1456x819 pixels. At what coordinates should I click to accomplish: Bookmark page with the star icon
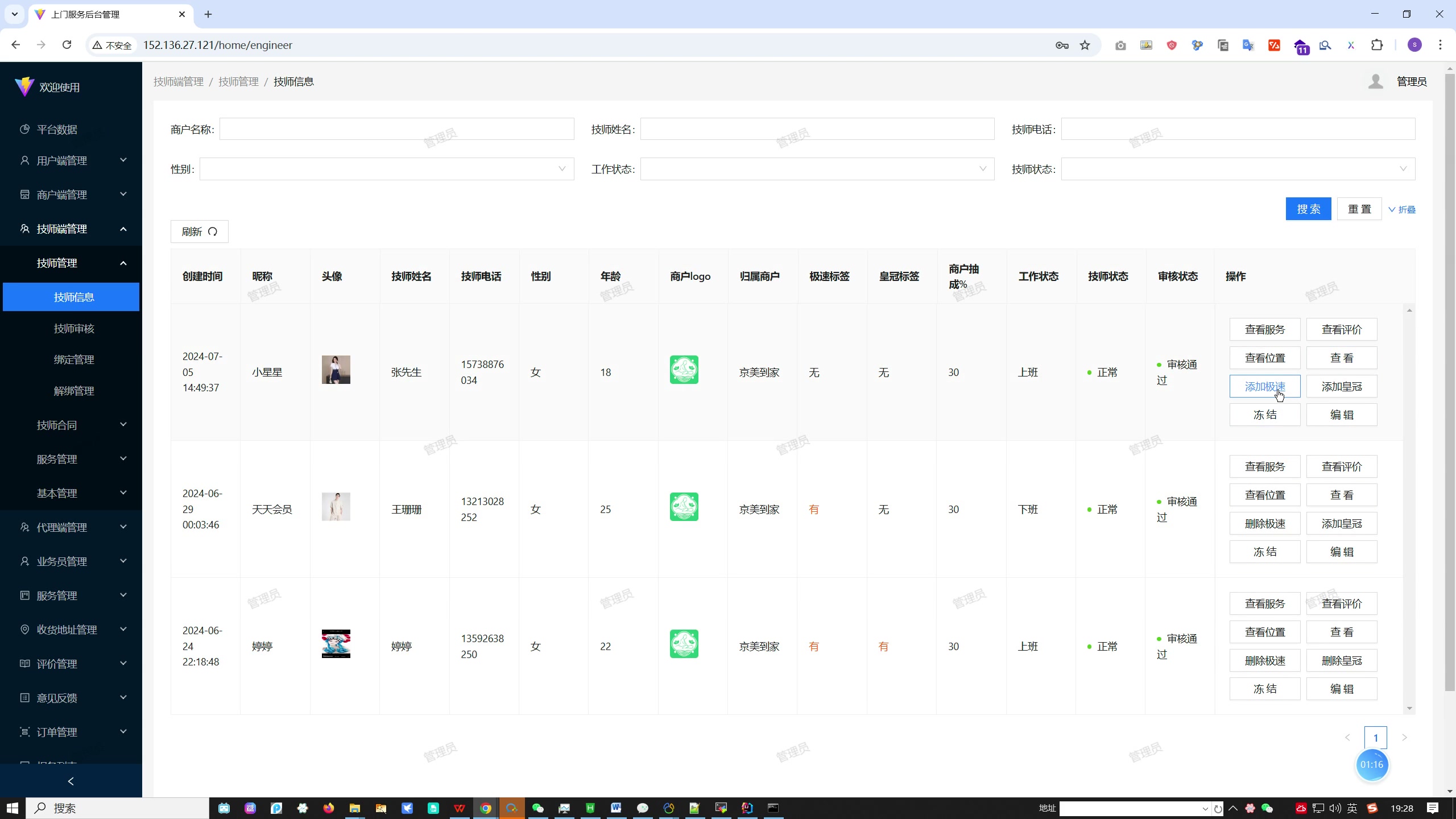click(x=1085, y=45)
